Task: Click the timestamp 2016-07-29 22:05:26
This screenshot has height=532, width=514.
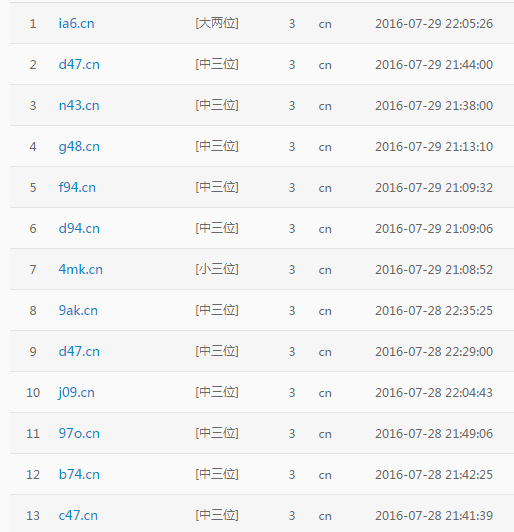Action: tap(434, 24)
